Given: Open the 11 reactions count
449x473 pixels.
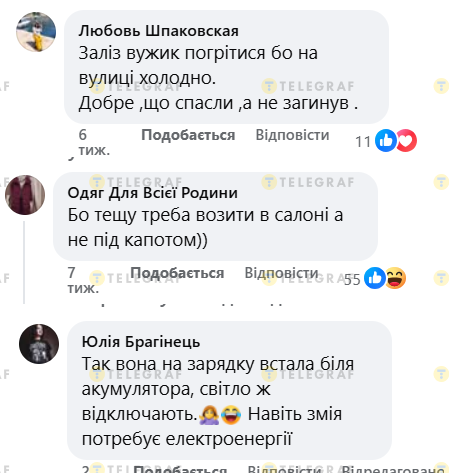Looking at the screenshot, I should [x=363, y=142].
